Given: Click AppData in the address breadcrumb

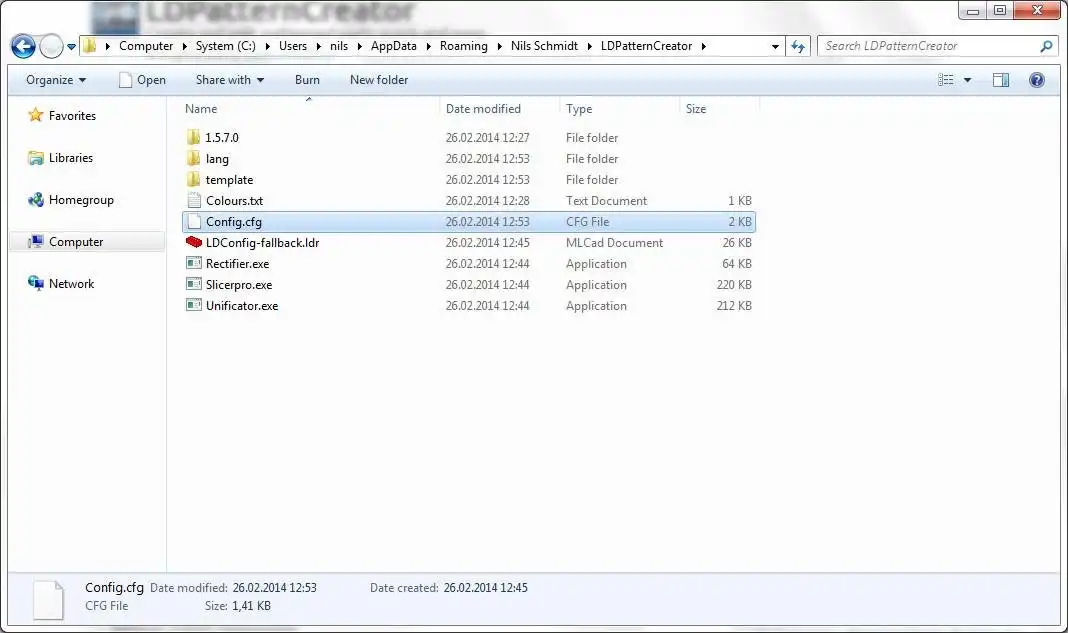Looking at the screenshot, I should click(x=393, y=46).
